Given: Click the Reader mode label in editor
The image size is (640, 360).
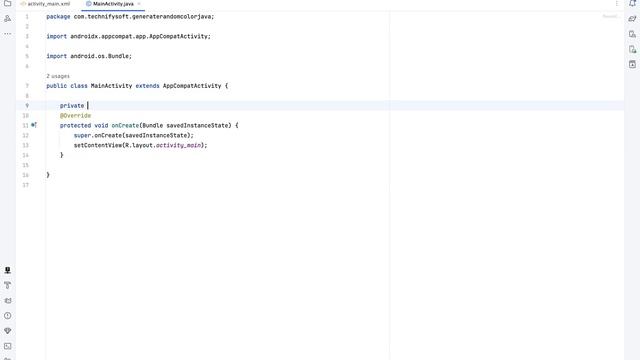Looking at the screenshot, I should [x=611, y=17].
